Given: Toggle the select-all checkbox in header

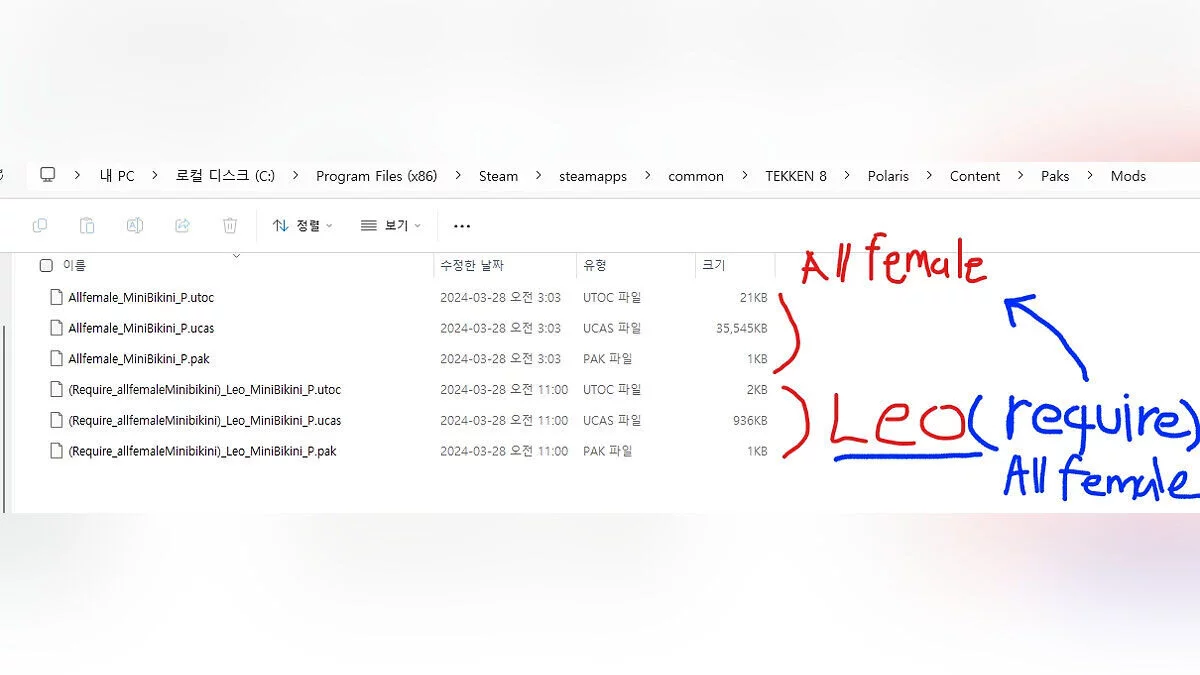Looking at the screenshot, I should coord(46,266).
